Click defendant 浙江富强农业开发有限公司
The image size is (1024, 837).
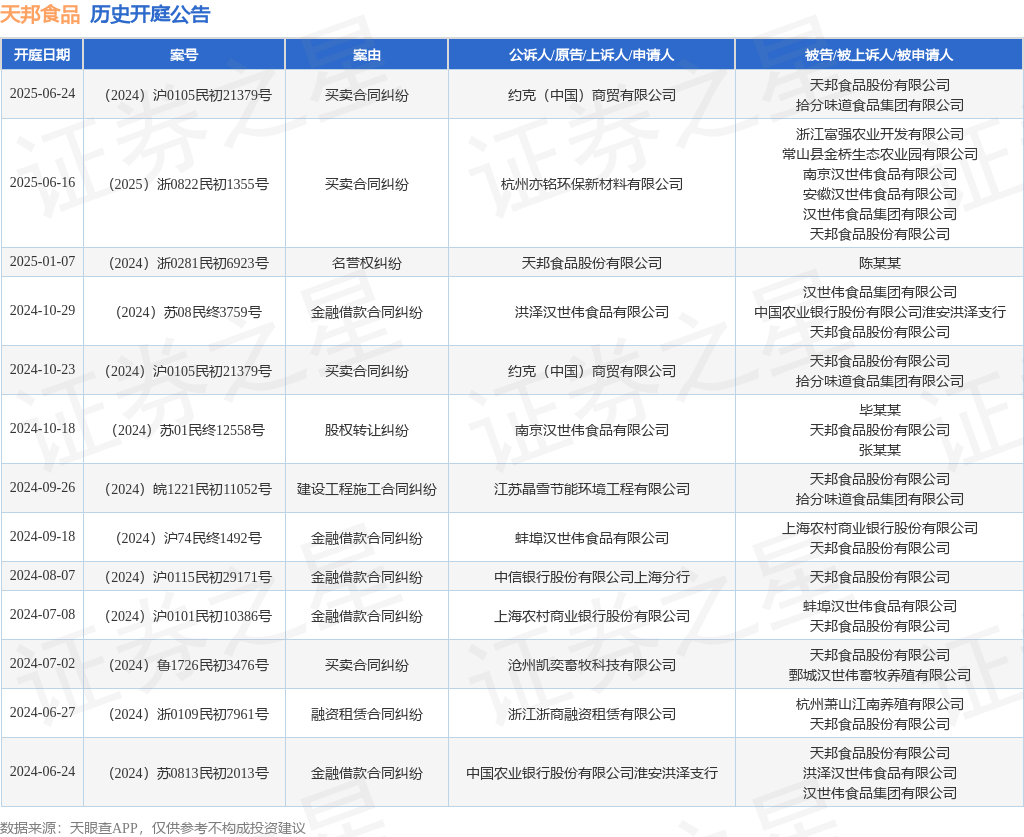point(880,134)
